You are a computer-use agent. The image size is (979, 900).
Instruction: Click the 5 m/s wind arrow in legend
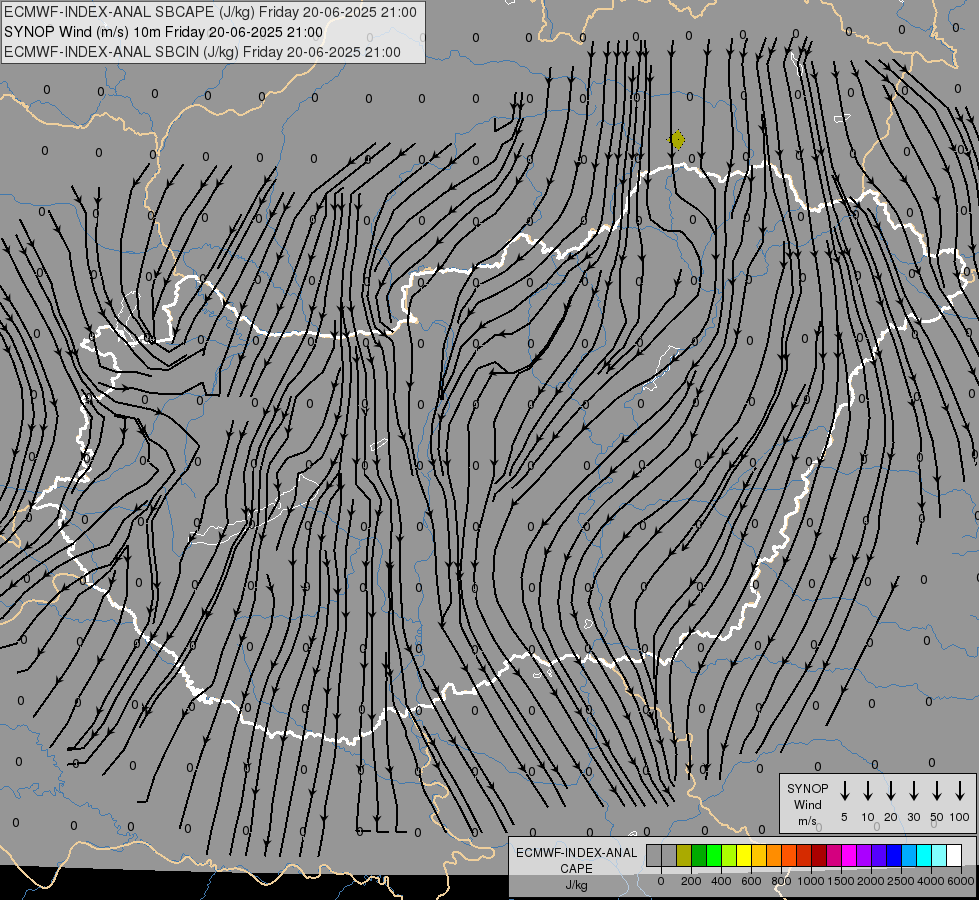point(845,791)
